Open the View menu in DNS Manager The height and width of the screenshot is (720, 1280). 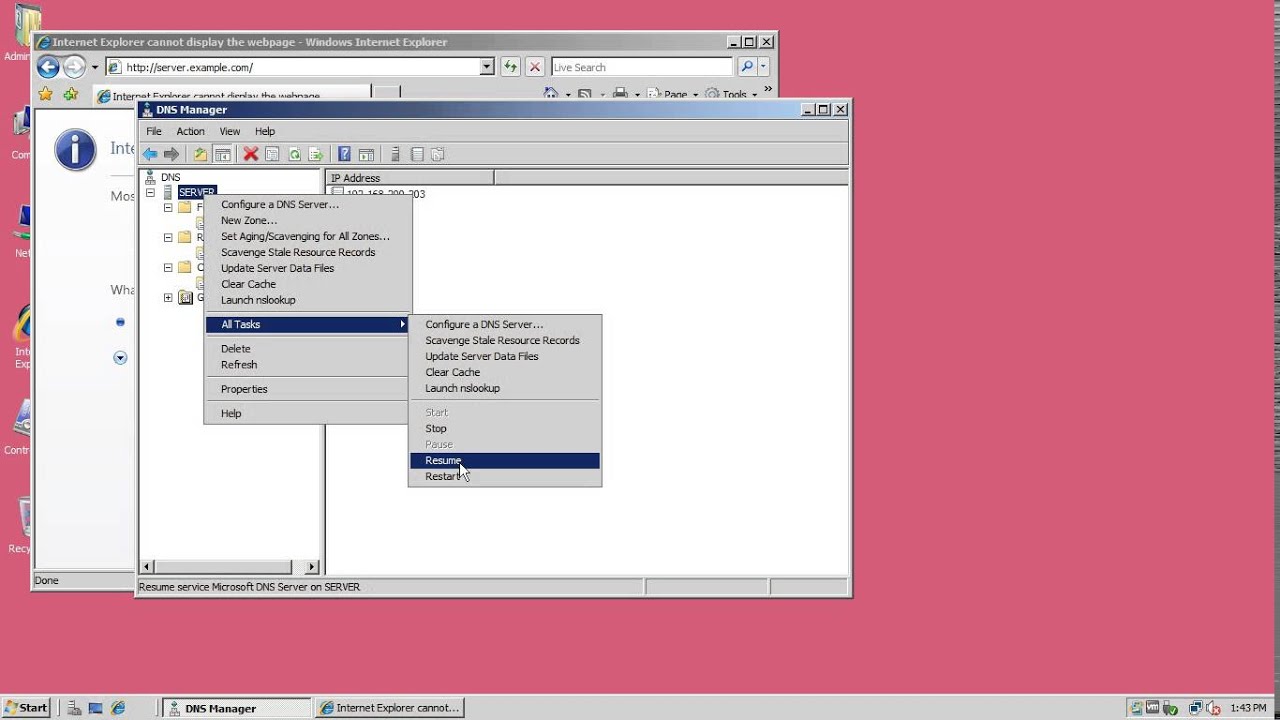tap(230, 131)
